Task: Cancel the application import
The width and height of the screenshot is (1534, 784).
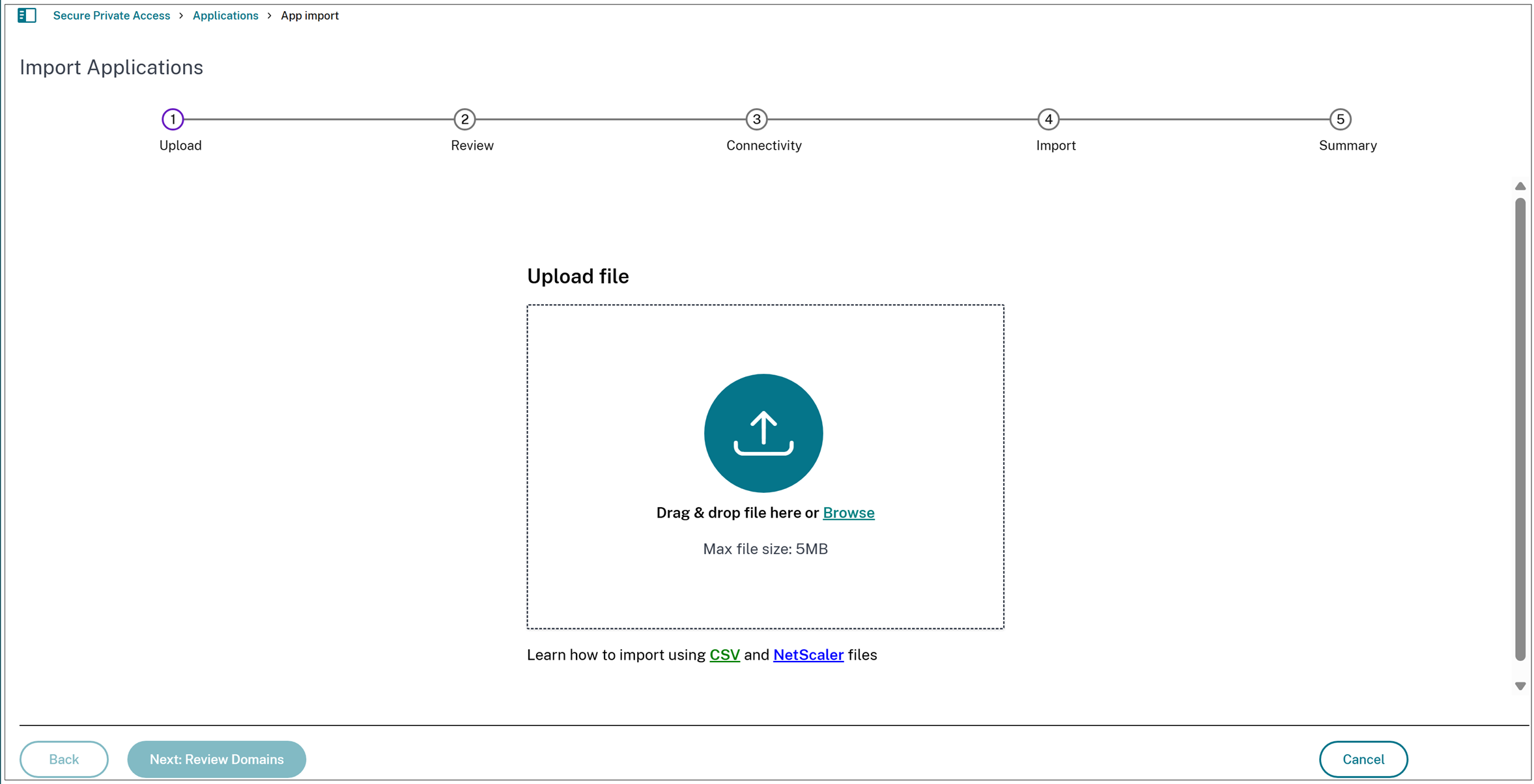Action: (x=1363, y=759)
